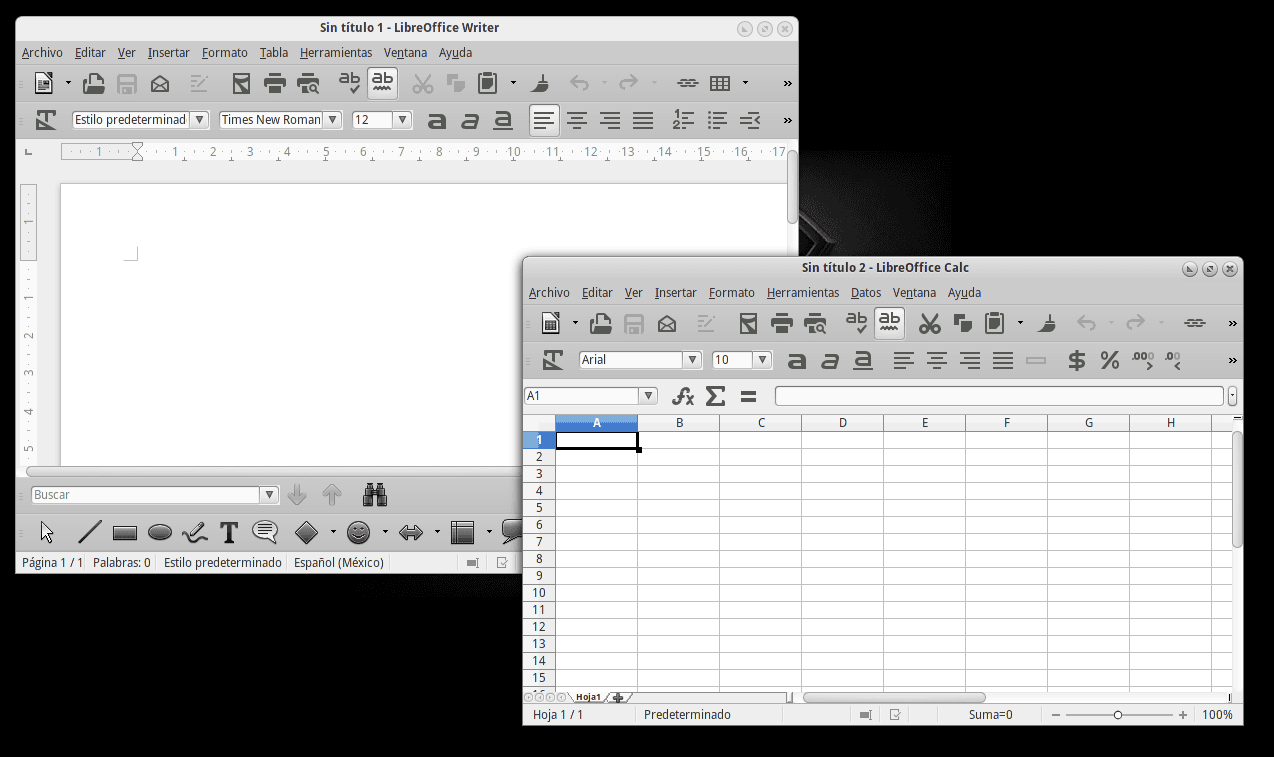Open Calc's Datos menu
The width and height of the screenshot is (1274, 757).
(866, 293)
